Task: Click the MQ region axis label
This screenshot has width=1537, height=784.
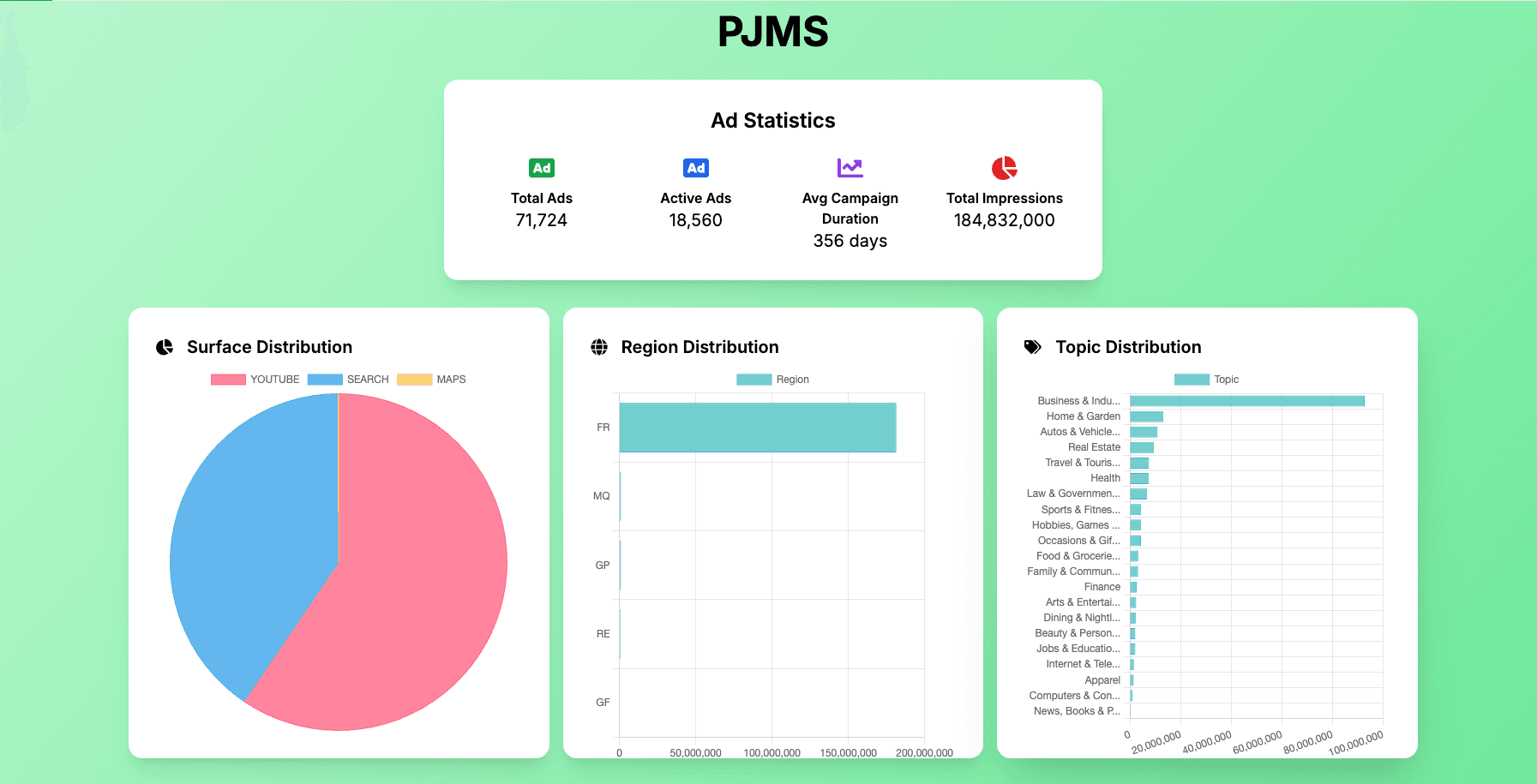Action: pos(602,496)
